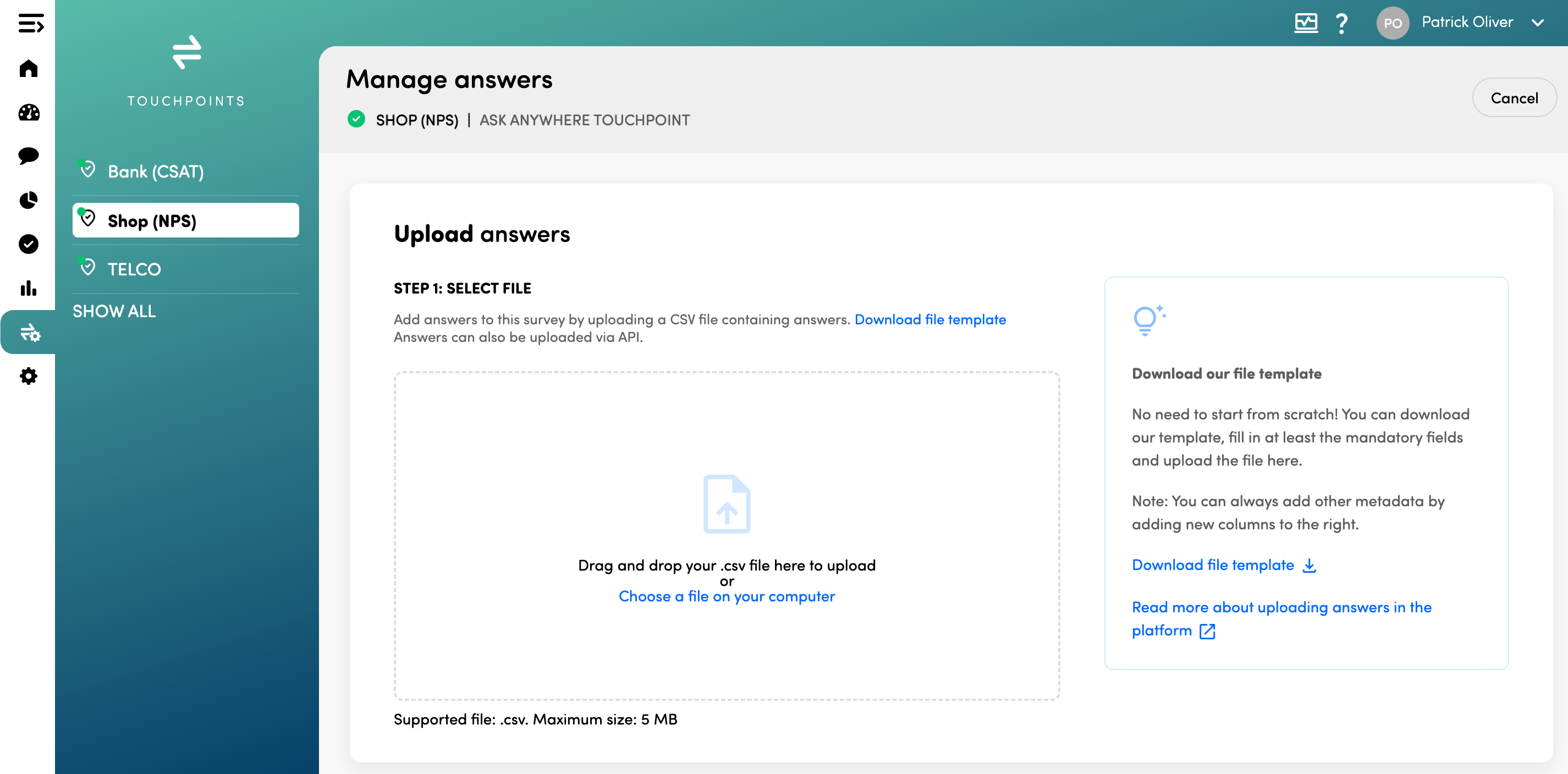Screen dimensions: 1568x774
Task: Open the speech bubble feedback icon
Action: tap(29, 156)
